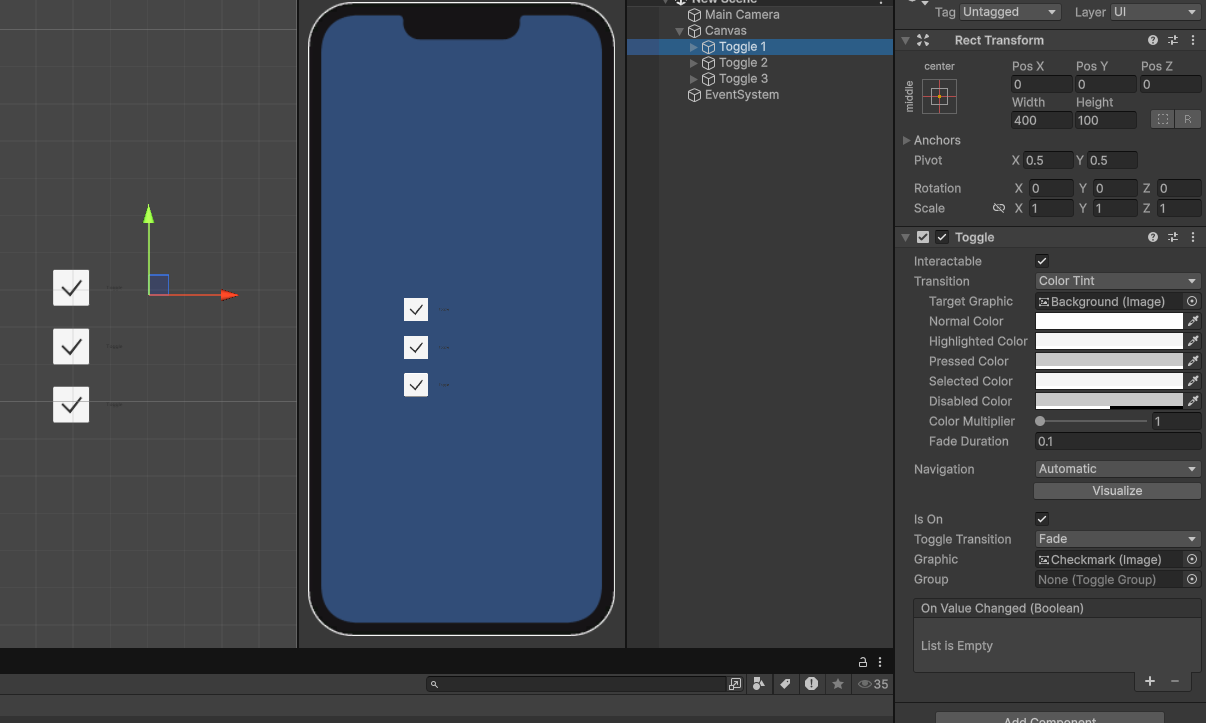The height and width of the screenshot is (723, 1206).
Task: Pick Disabled Color with eyedropper
Action: pos(1193,401)
